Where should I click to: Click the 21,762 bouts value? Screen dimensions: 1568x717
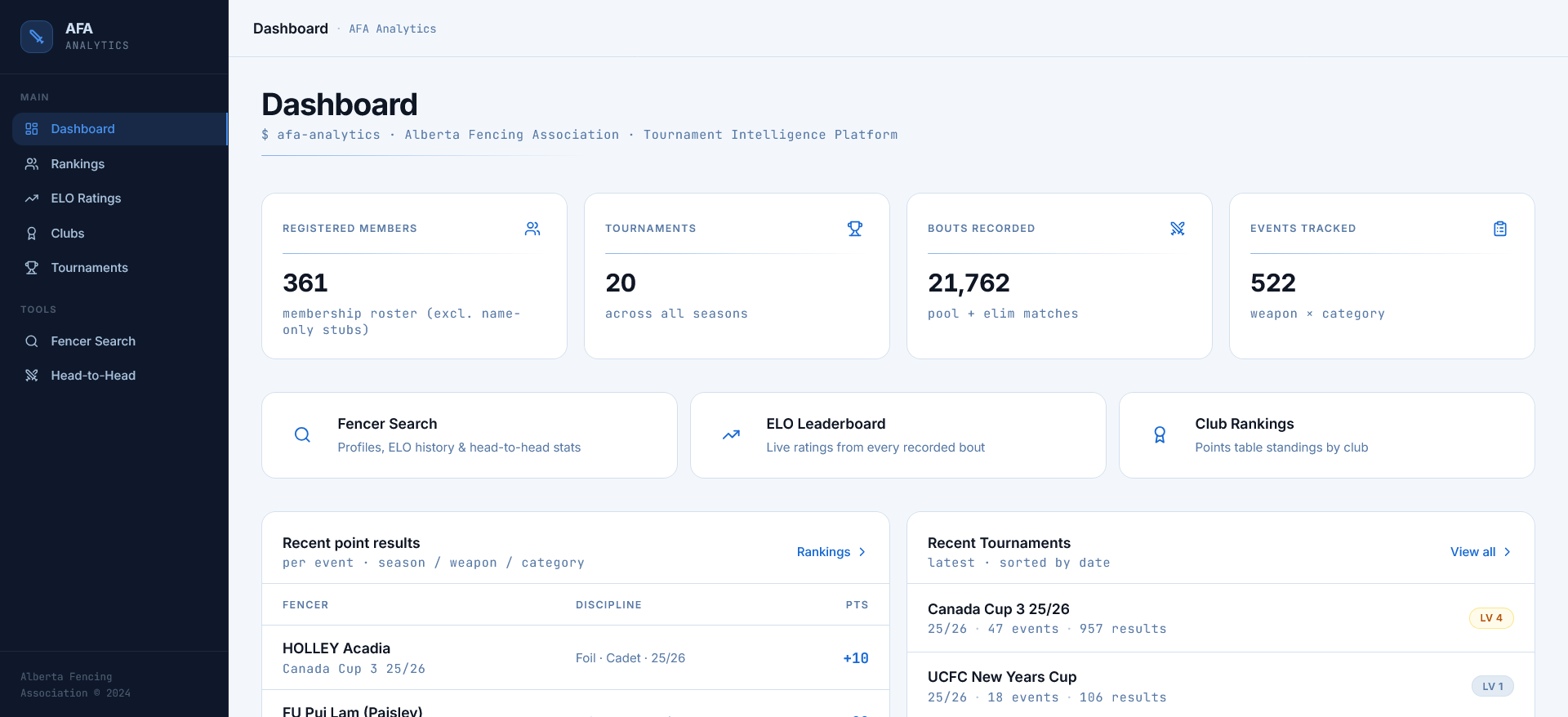click(x=969, y=283)
